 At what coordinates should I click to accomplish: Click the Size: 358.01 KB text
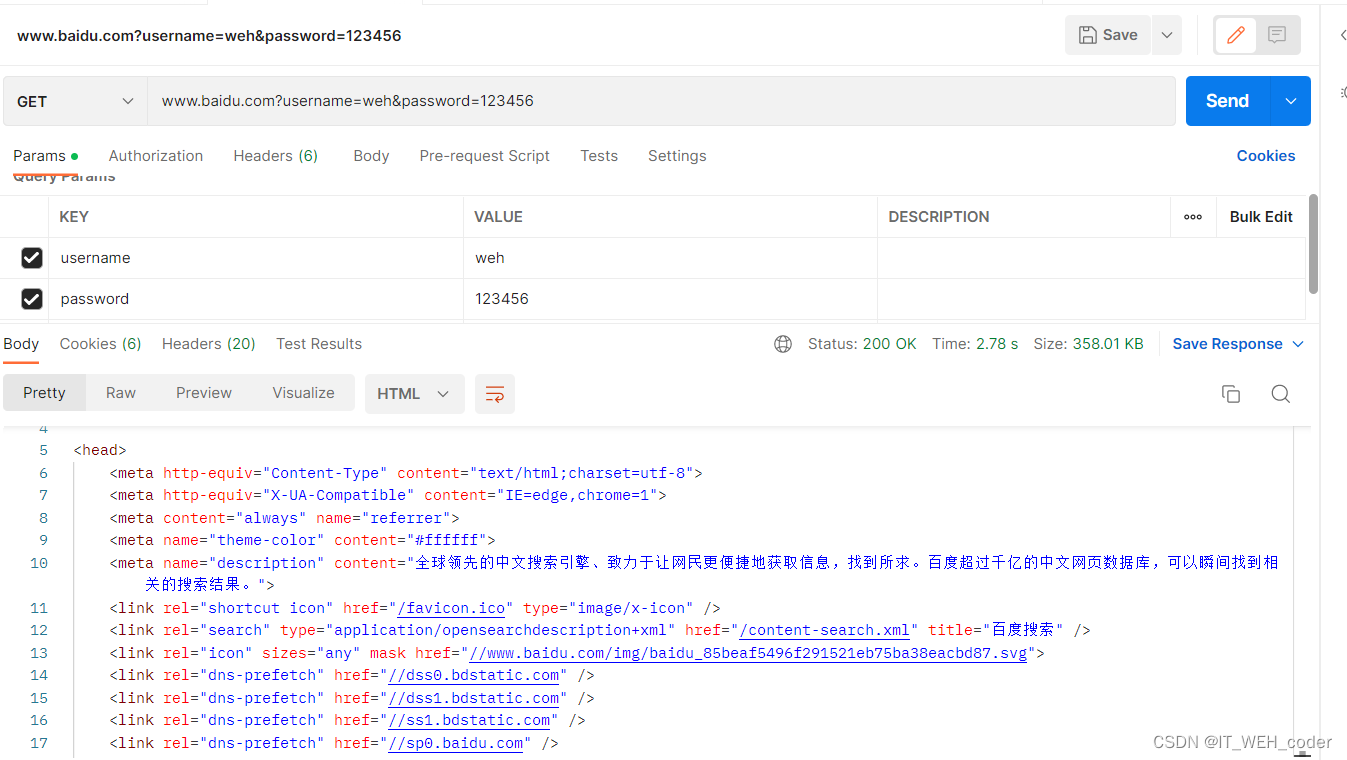click(x=1088, y=344)
